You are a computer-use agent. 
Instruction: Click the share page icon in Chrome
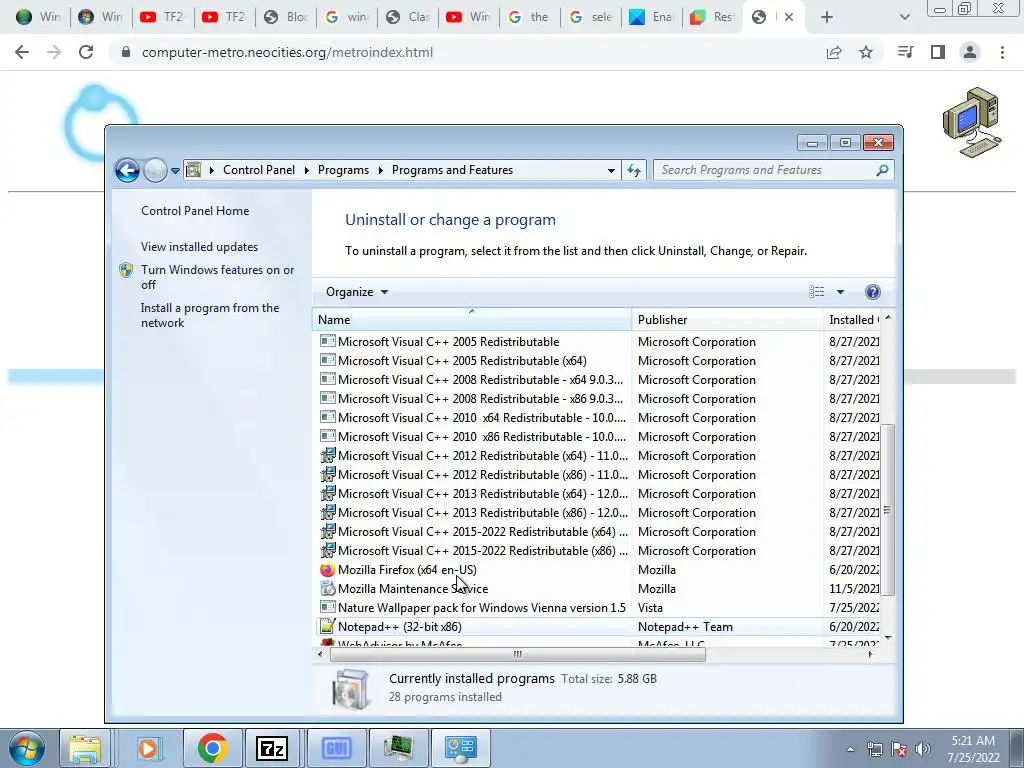tap(834, 52)
